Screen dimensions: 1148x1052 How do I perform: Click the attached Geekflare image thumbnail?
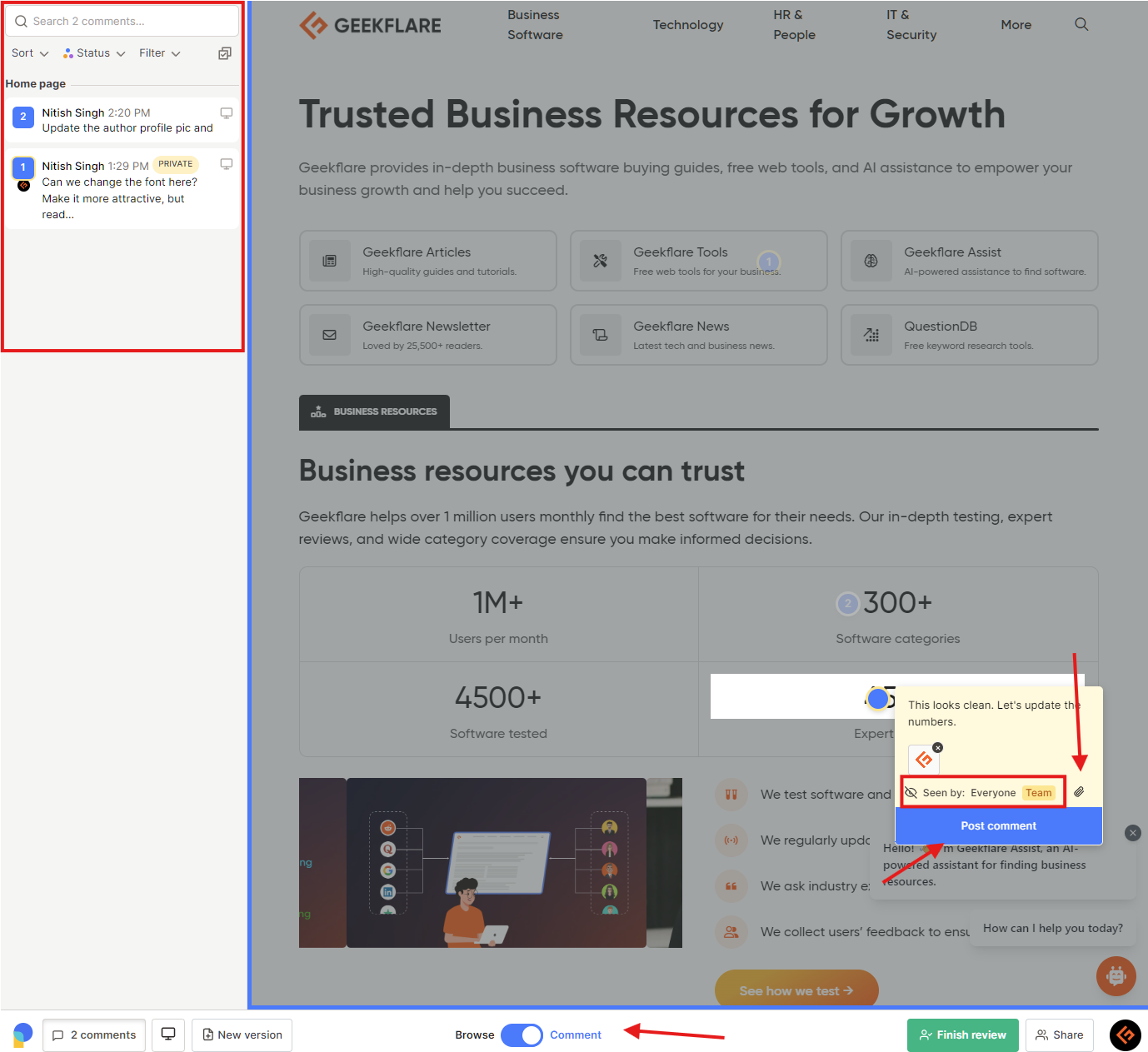point(924,760)
